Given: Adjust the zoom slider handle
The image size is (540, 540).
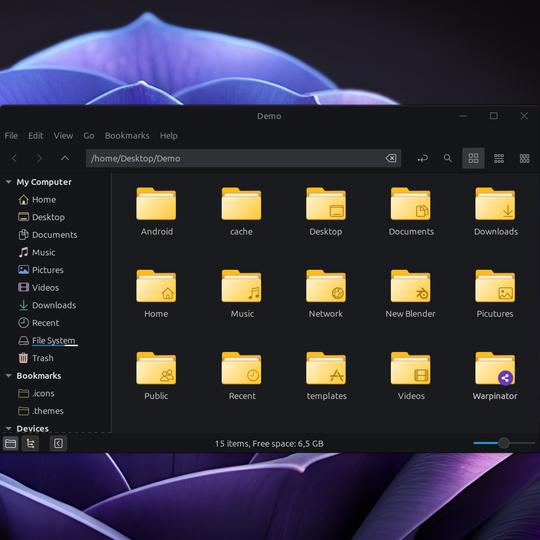Looking at the screenshot, I should click(x=504, y=443).
